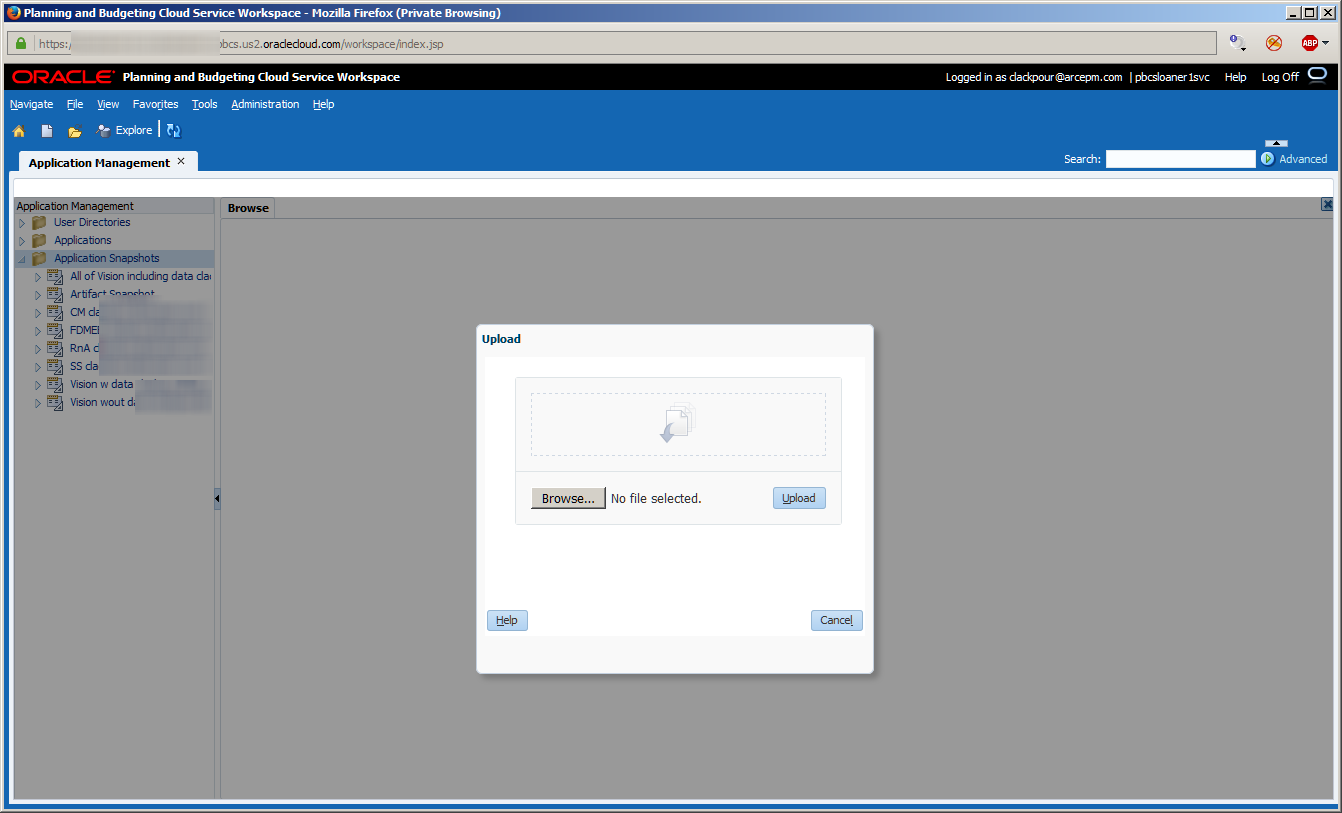1342x813 pixels.
Task: Select the Applications tree label
Action: click(83, 240)
